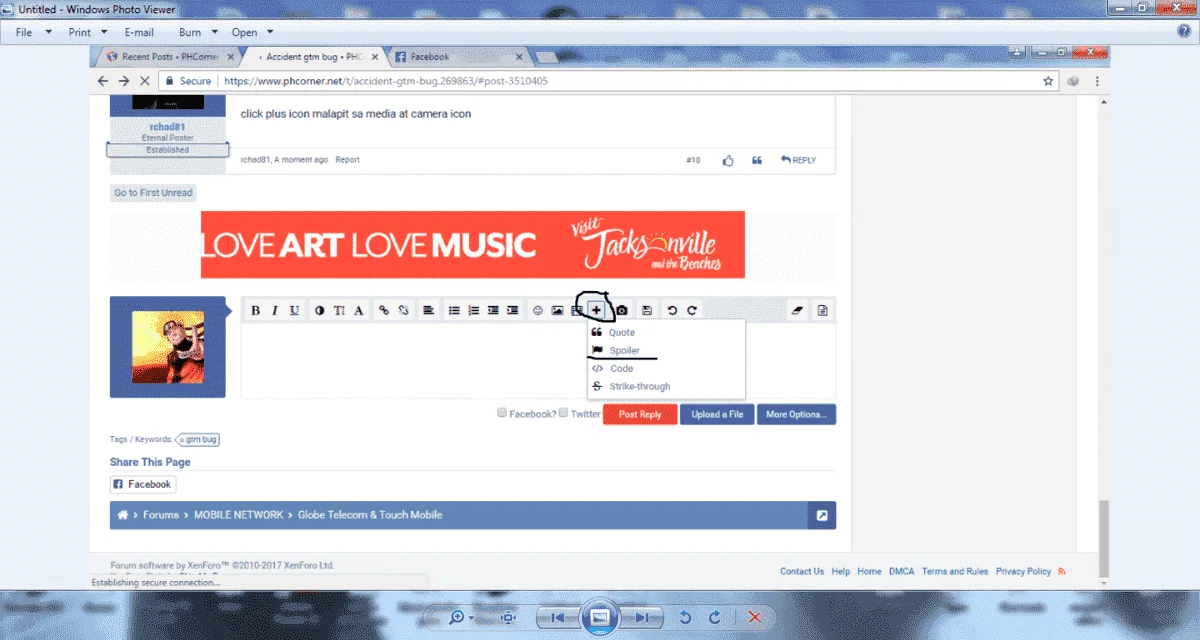
Task: Switch to the Recent Posts browser tab
Action: (x=169, y=57)
